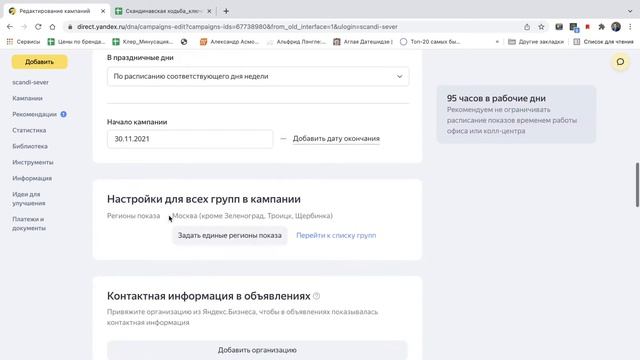Reload the page with the refresh icon
The height and width of the screenshot is (360, 640).
pos(38,27)
